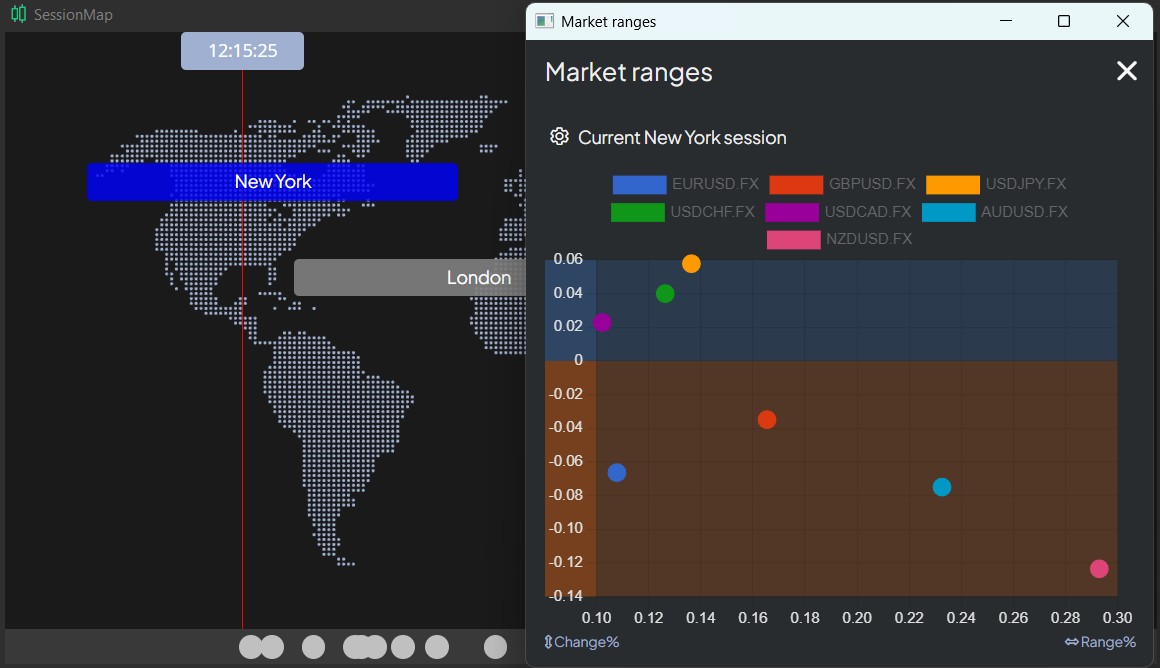Viewport: 1160px width, 668px height.
Task: Click the SessionMap candlestick logo icon
Action: pyautogui.click(x=18, y=14)
